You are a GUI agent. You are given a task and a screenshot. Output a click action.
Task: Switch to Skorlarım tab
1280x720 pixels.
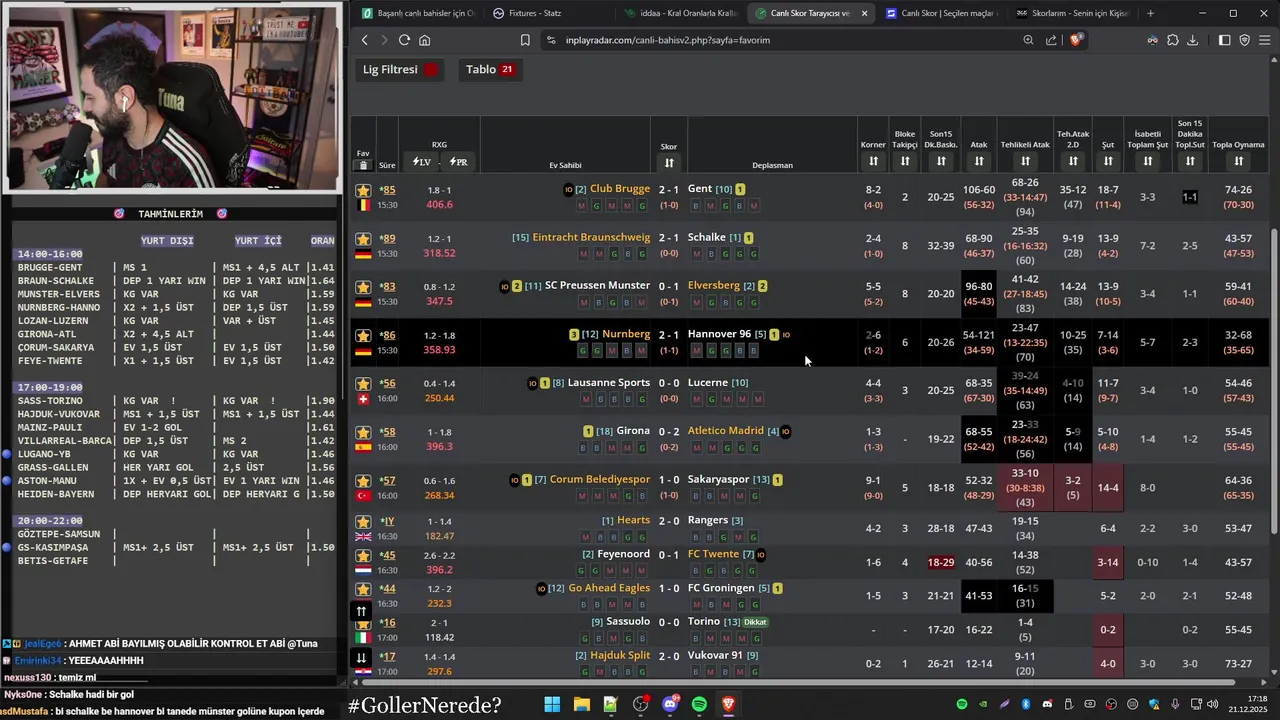(1072, 13)
